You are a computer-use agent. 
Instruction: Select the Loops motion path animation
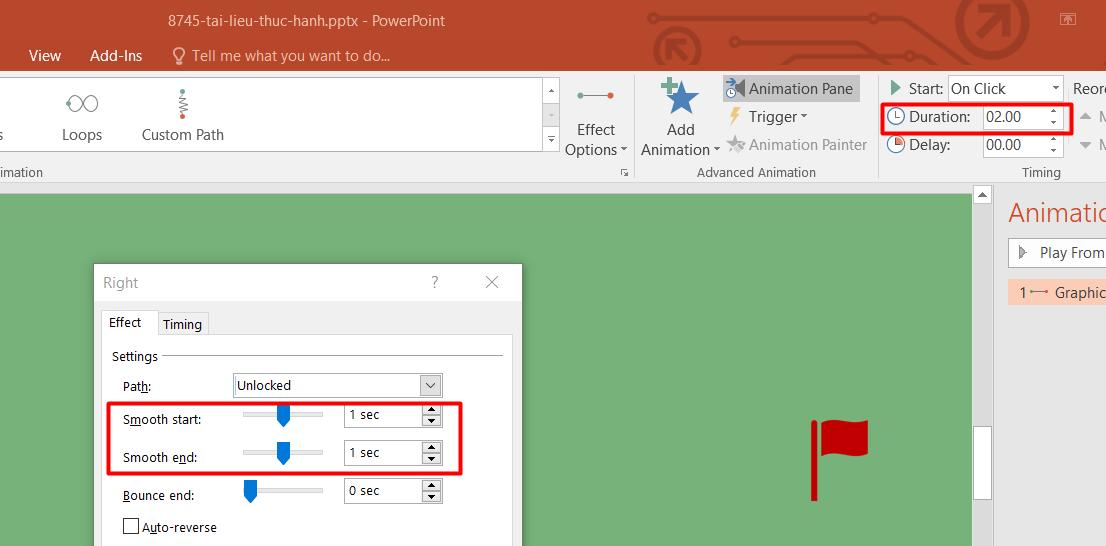[x=82, y=116]
